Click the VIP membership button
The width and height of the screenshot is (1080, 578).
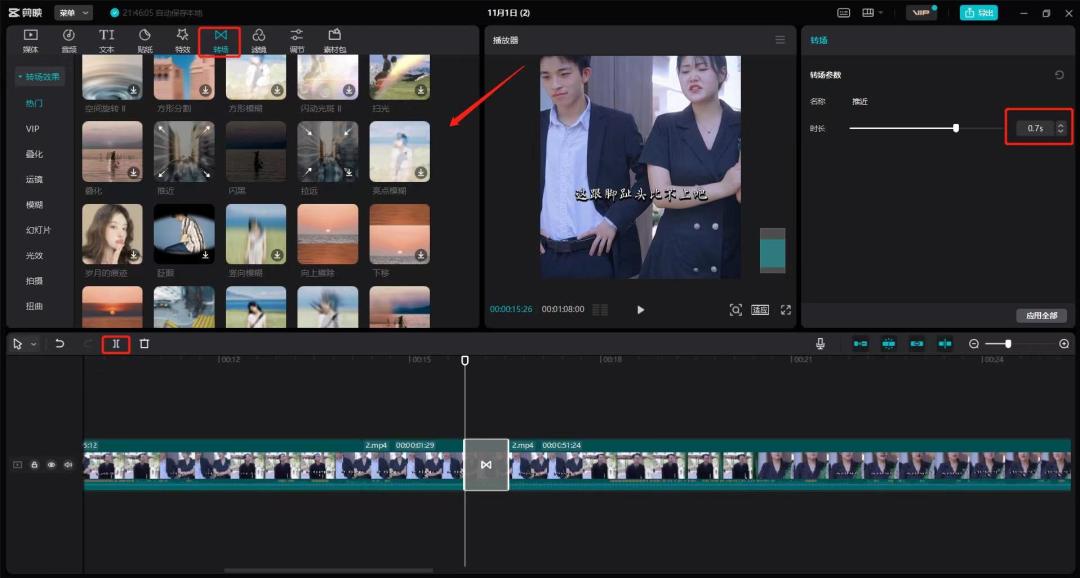(x=921, y=12)
